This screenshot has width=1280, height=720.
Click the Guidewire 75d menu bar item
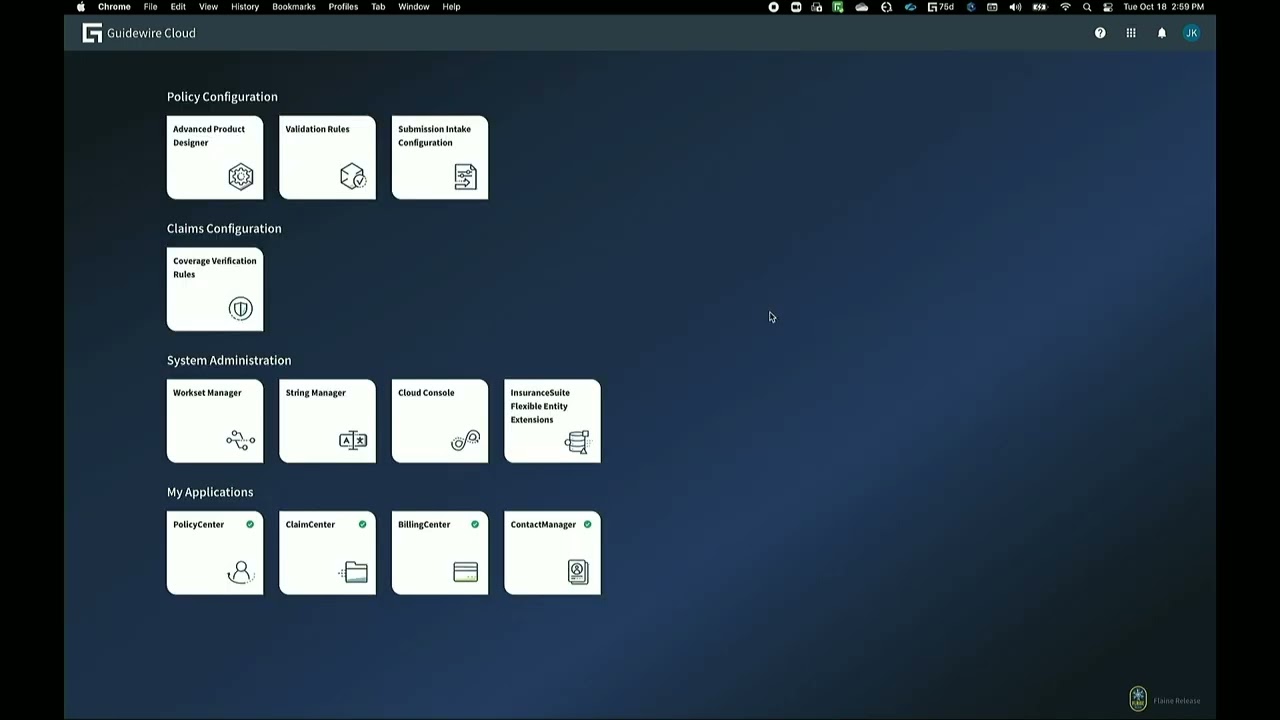click(940, 7)
